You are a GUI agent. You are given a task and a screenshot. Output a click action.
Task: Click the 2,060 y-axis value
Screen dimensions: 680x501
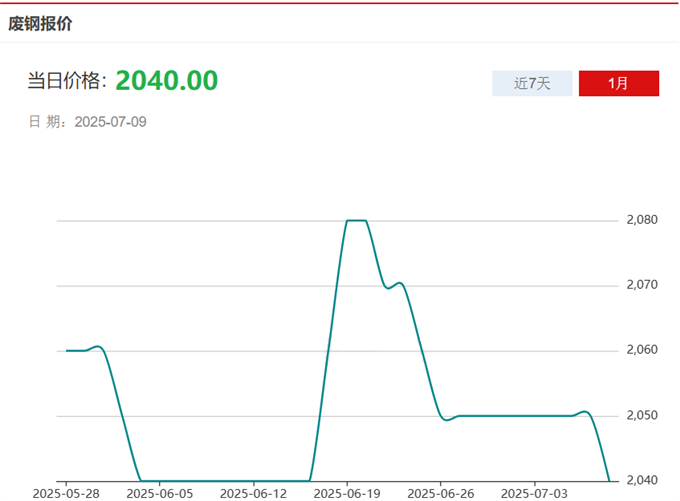643,350
